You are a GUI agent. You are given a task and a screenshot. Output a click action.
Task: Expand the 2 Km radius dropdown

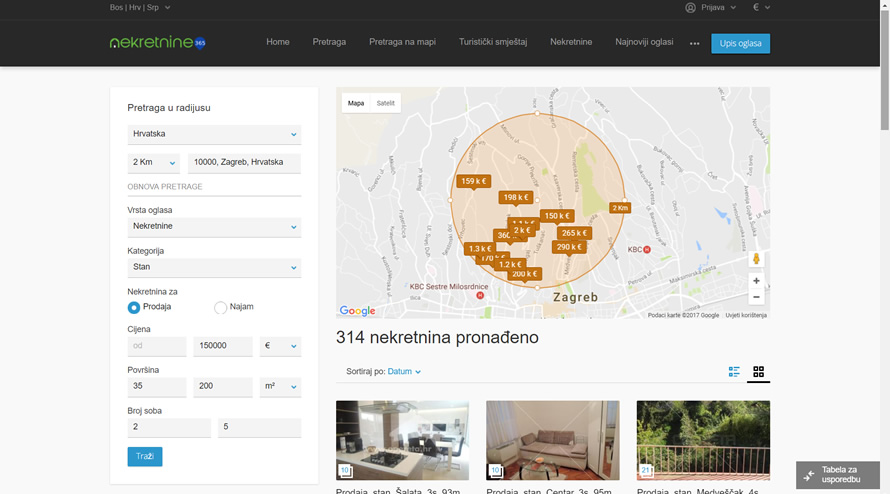pos(153,162)
